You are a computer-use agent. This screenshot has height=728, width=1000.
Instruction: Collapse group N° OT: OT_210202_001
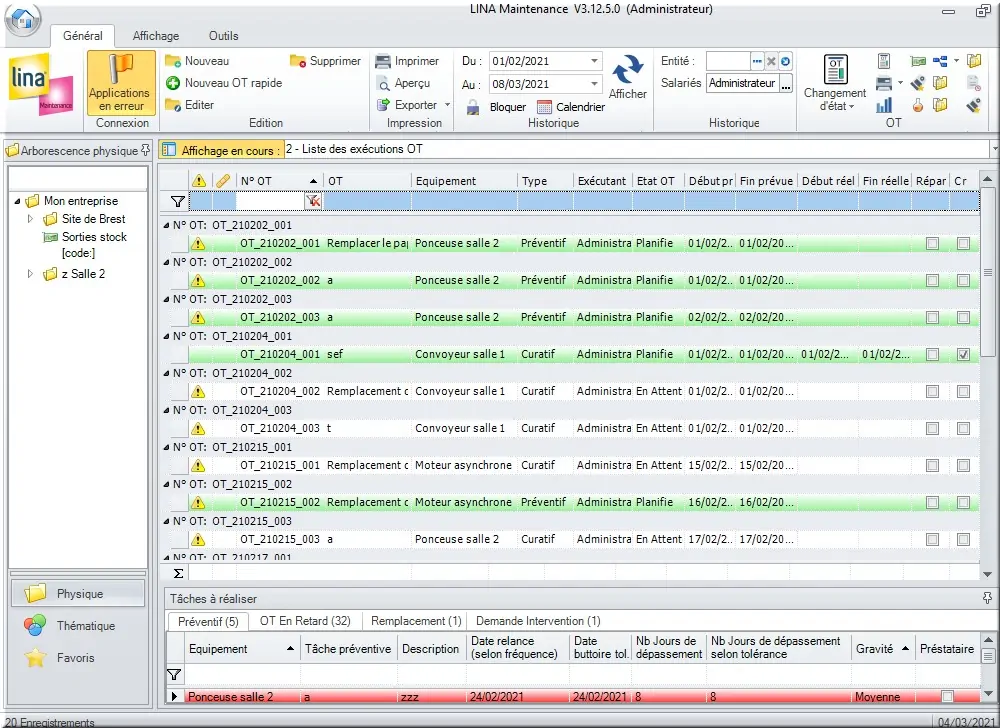[x=166, y=225]
